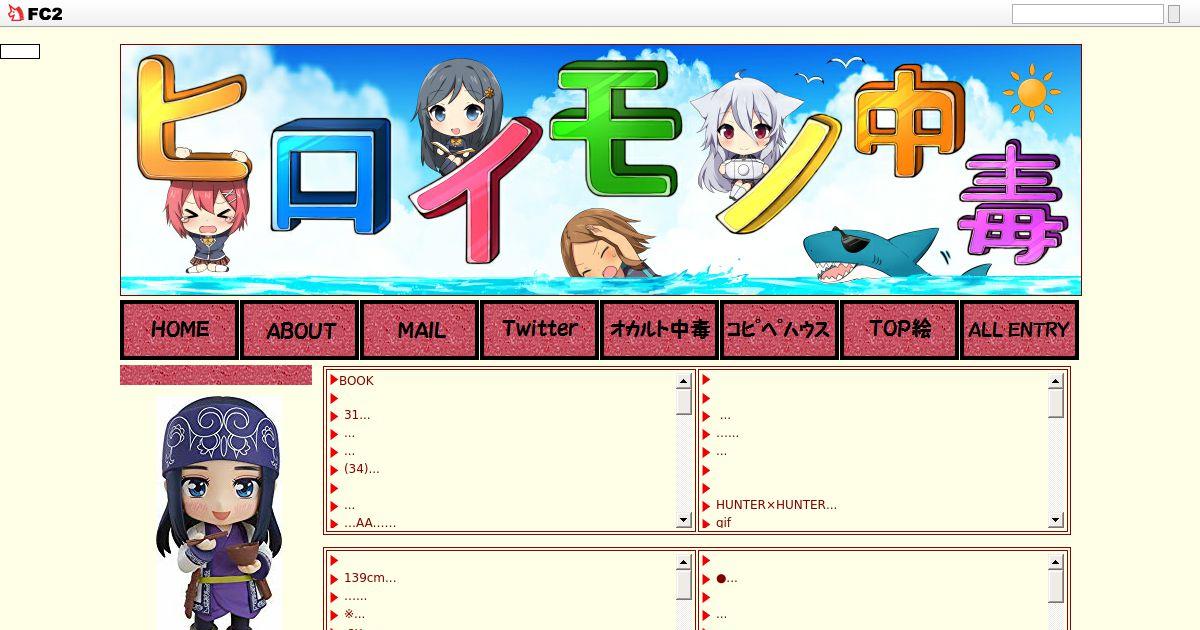Screen dimensions: 1200x630
Task: Open the BOOK list entry
Action: point(356,381)
